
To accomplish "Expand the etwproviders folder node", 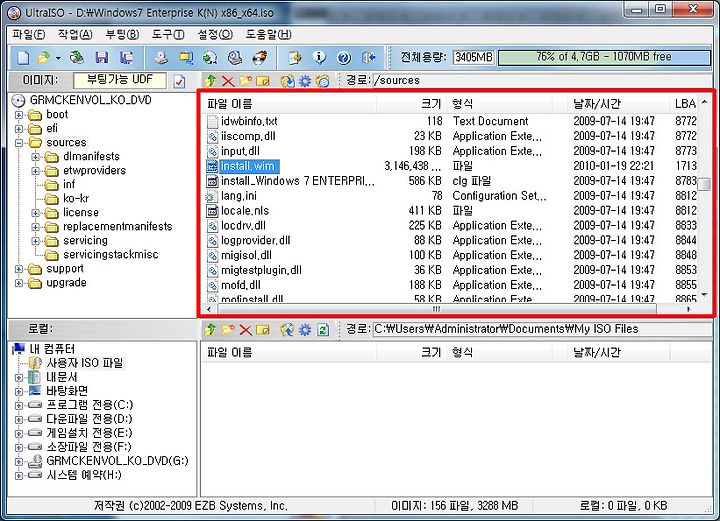I will (36, 171).
